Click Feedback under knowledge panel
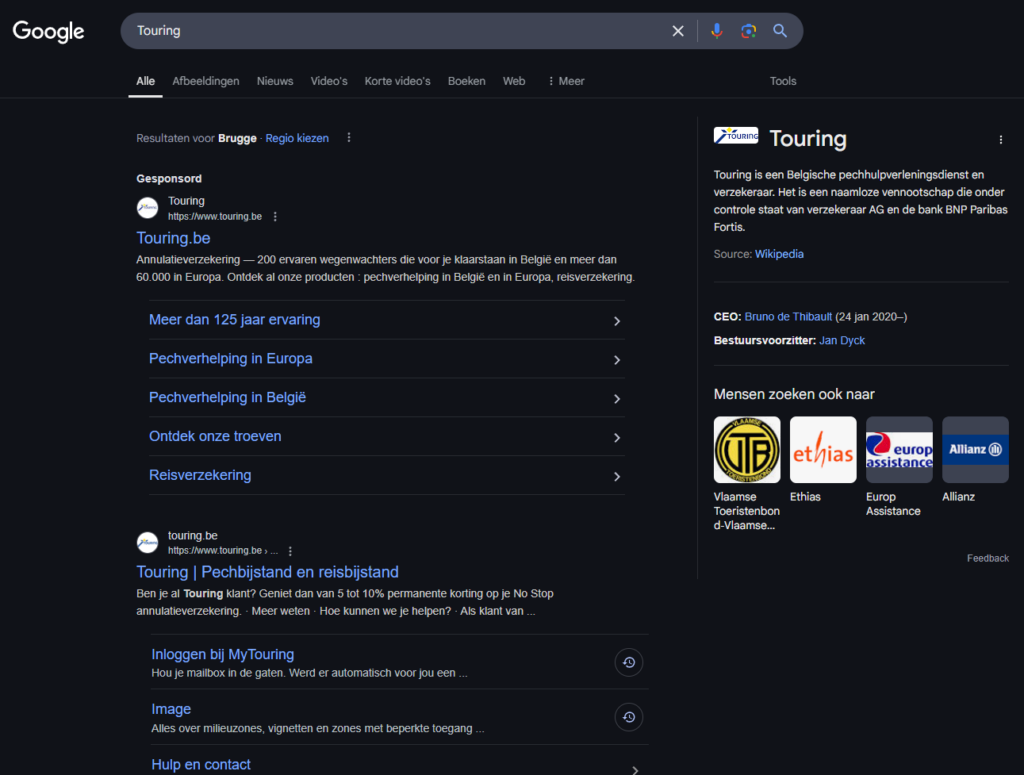 click(987, 558)
